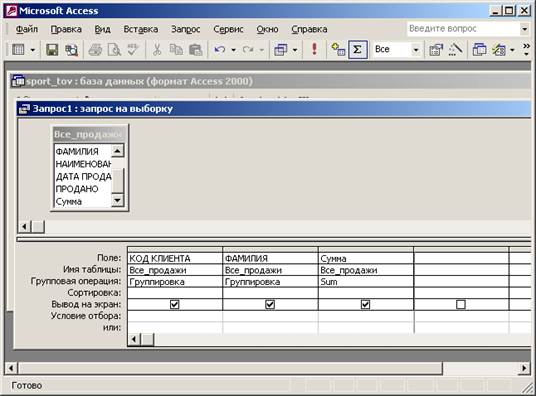This screenshot has height=396, width=536.
Task: Click the File Search toolbar icon
Action: 71,50
